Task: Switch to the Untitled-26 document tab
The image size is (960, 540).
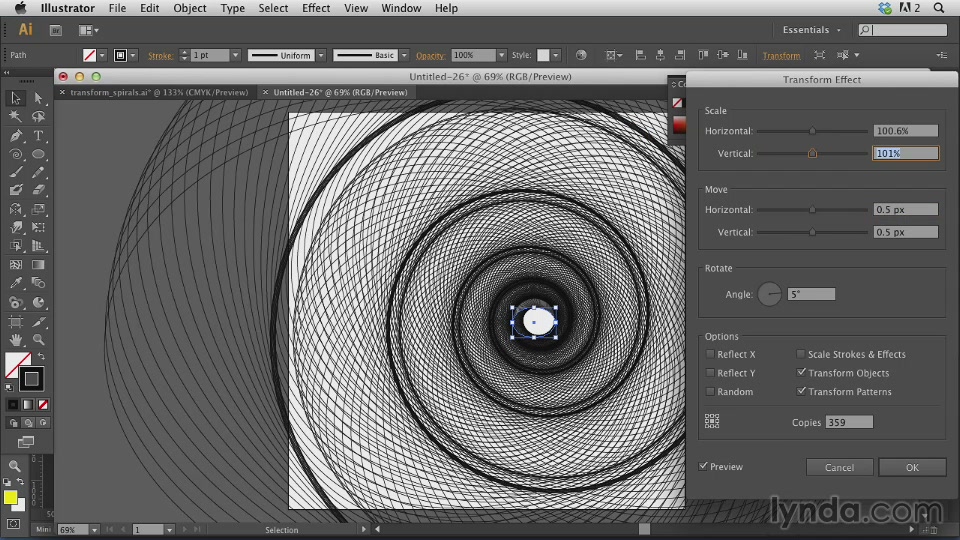Action: [x=340, y=92]
